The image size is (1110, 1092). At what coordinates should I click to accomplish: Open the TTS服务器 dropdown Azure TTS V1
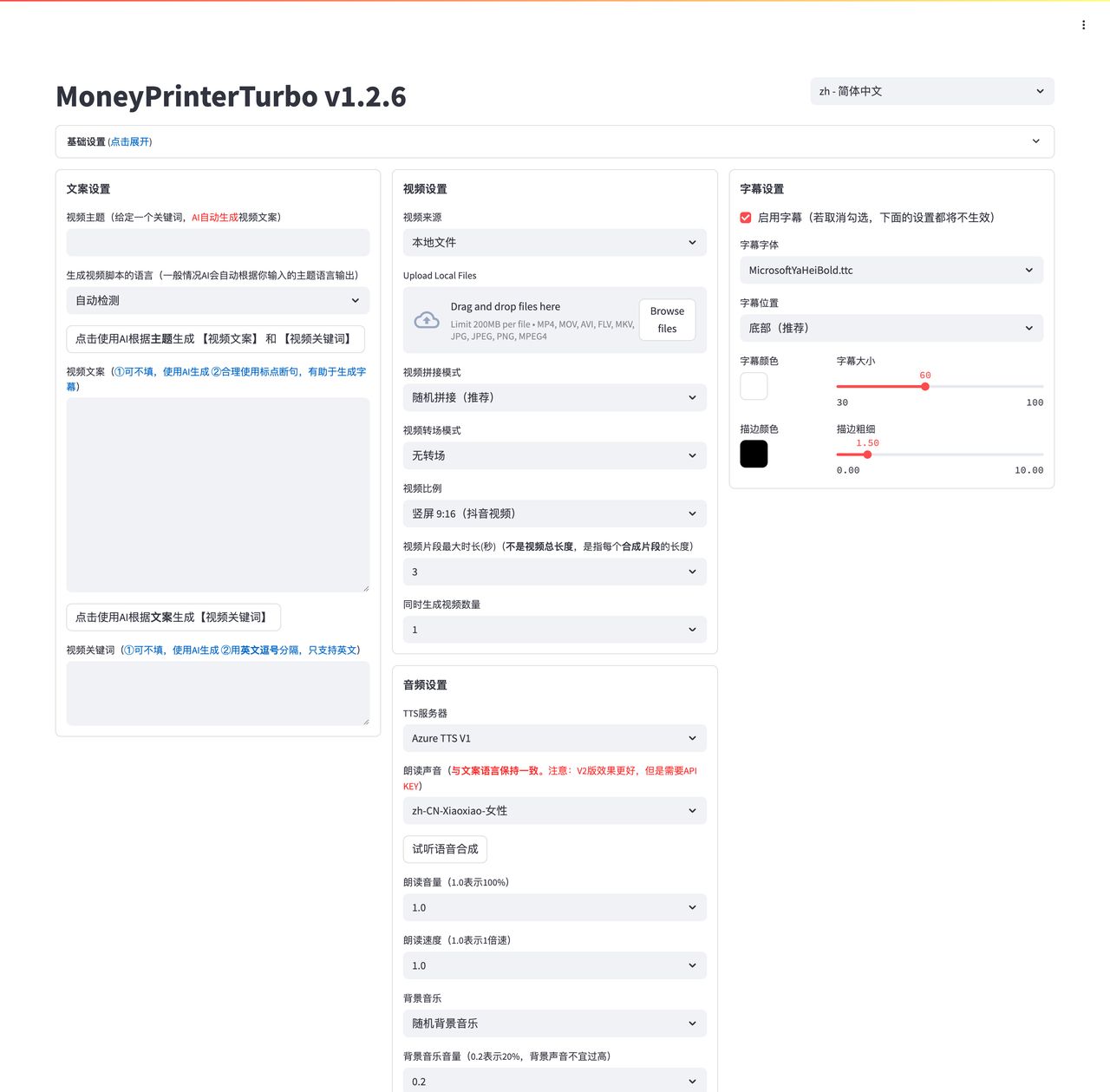[x=554, y=738]
